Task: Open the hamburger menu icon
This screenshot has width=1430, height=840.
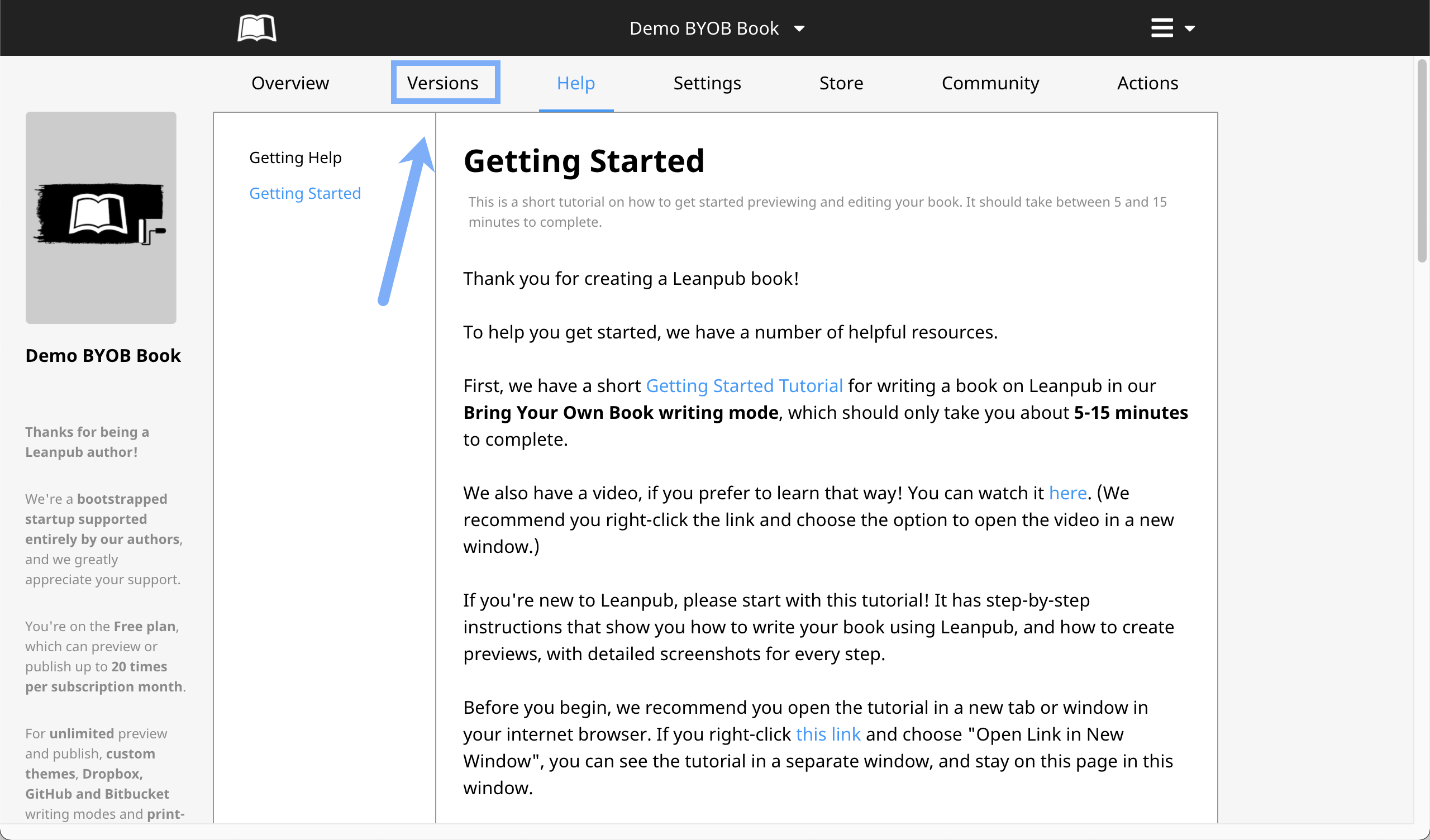Action: coord(1161,28)
